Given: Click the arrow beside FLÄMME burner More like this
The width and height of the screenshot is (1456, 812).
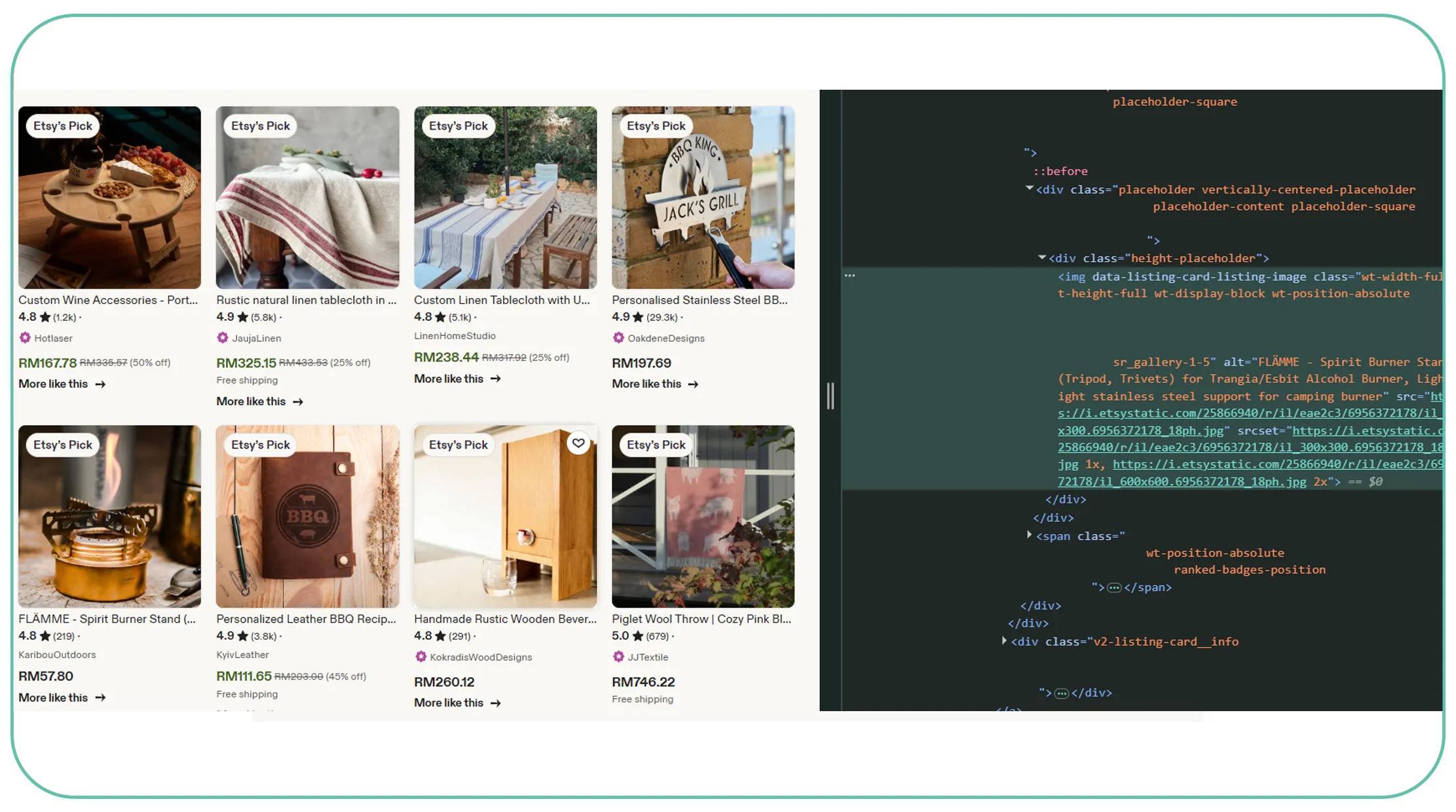Looking at the screenshot, I should 100,698.
